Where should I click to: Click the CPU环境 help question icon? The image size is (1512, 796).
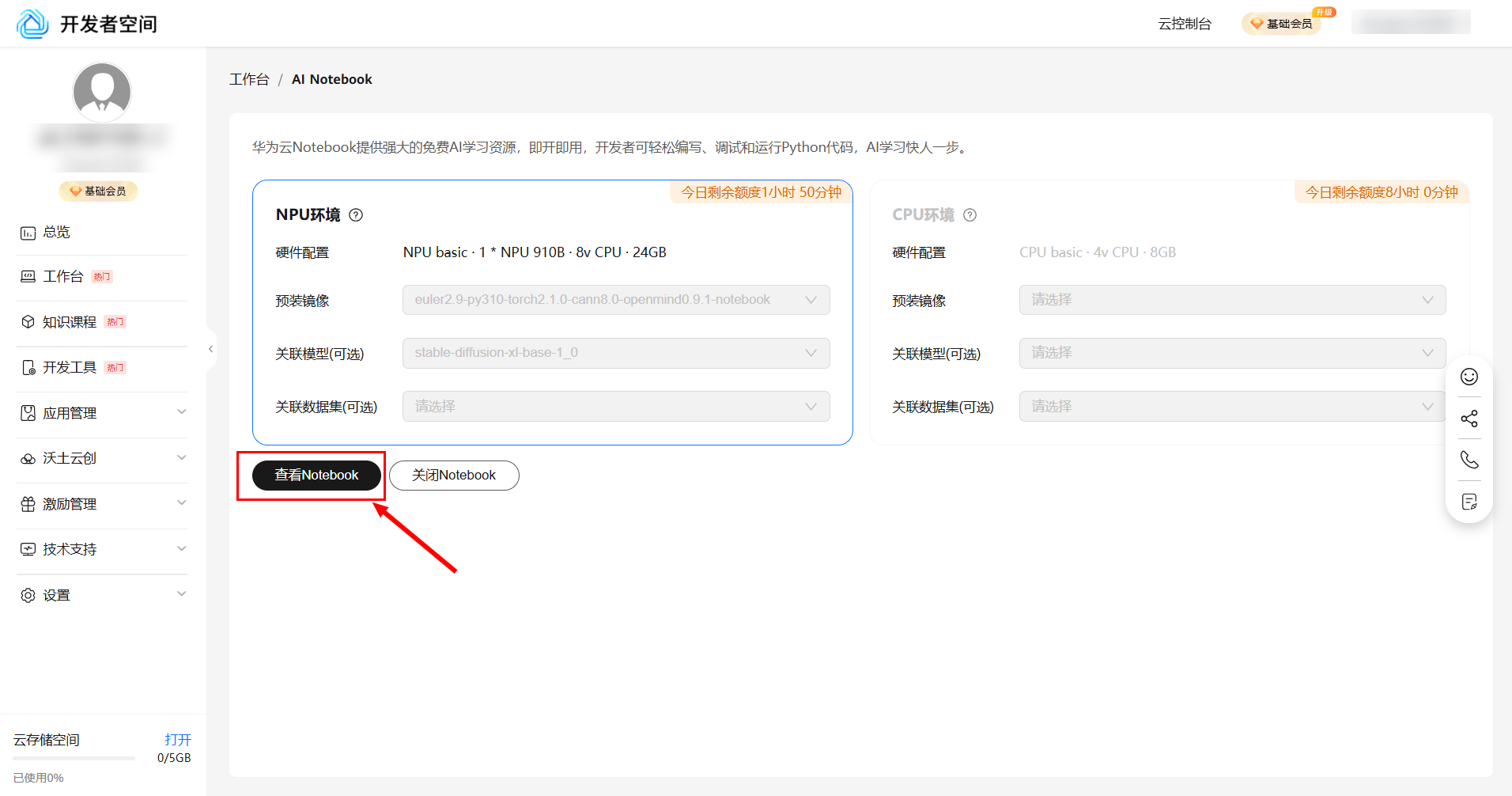[970, 215]
